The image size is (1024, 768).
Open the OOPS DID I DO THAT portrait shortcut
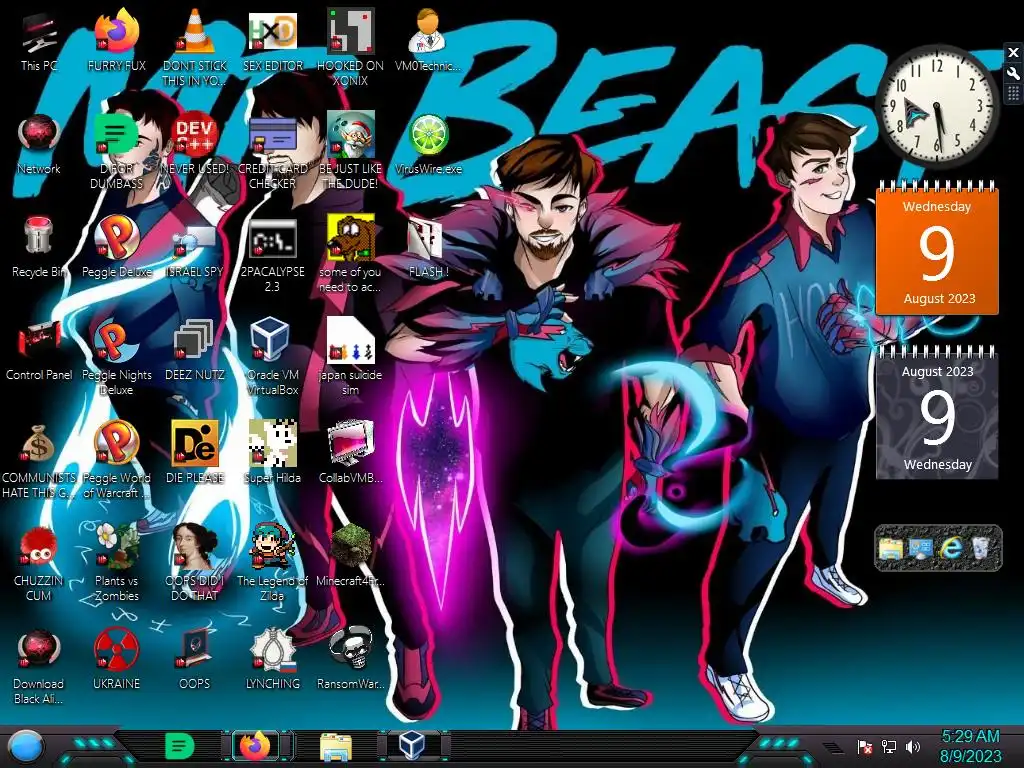(x=195, y=563)
